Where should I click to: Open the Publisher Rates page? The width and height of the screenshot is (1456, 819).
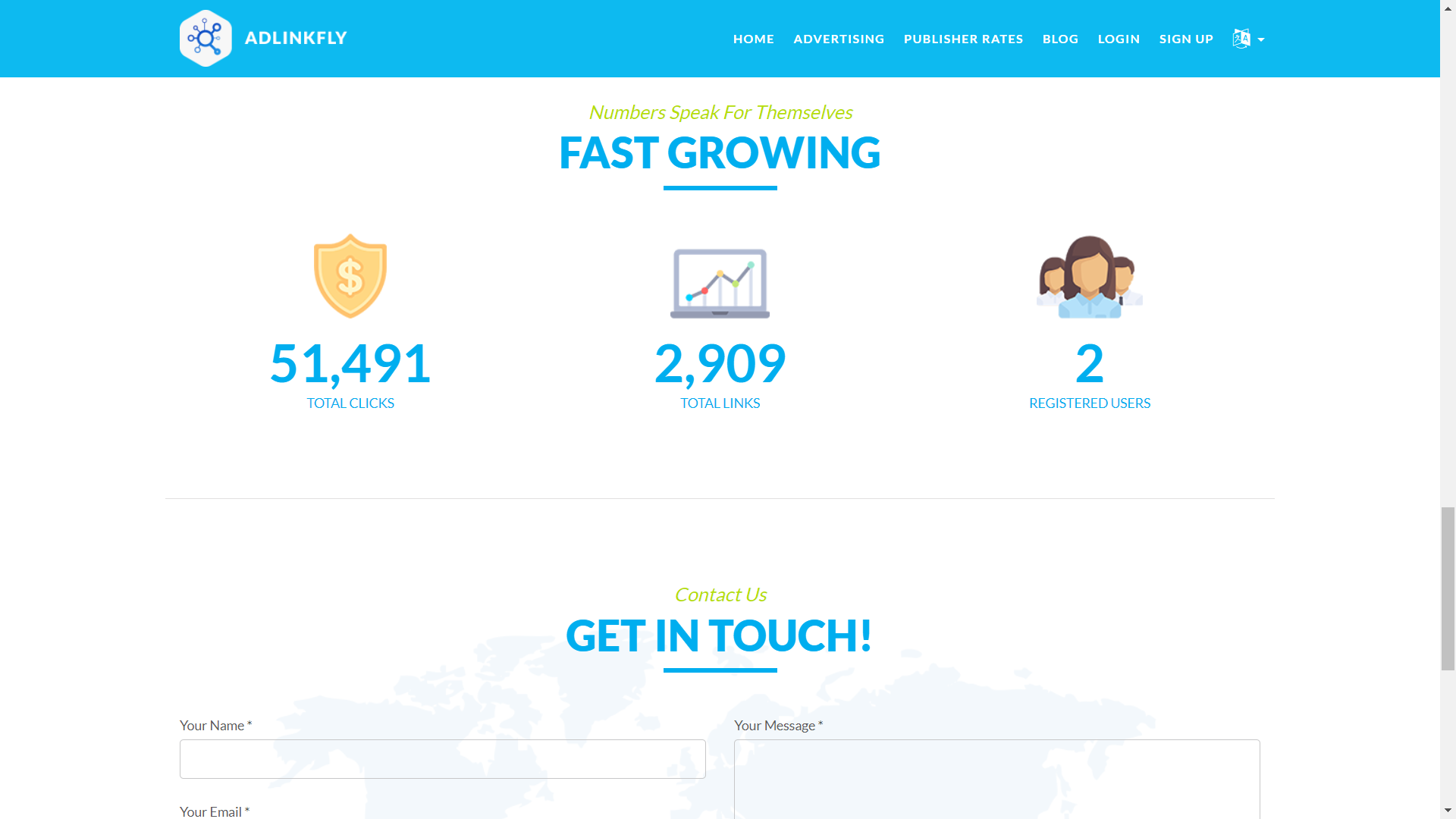(963, 39)
